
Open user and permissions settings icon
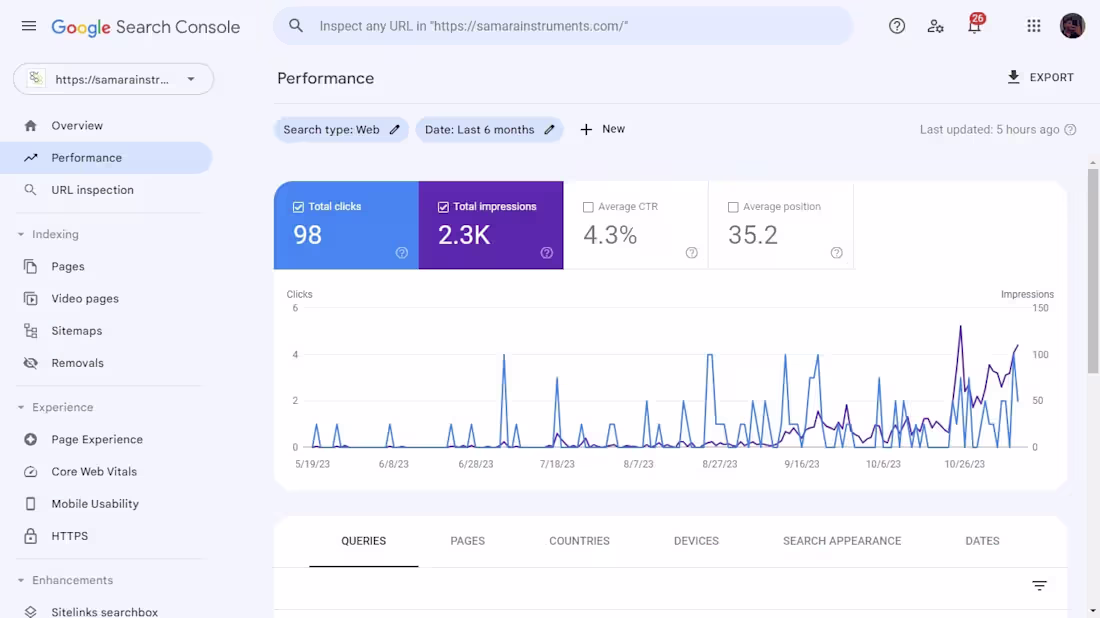click(935, 27)
